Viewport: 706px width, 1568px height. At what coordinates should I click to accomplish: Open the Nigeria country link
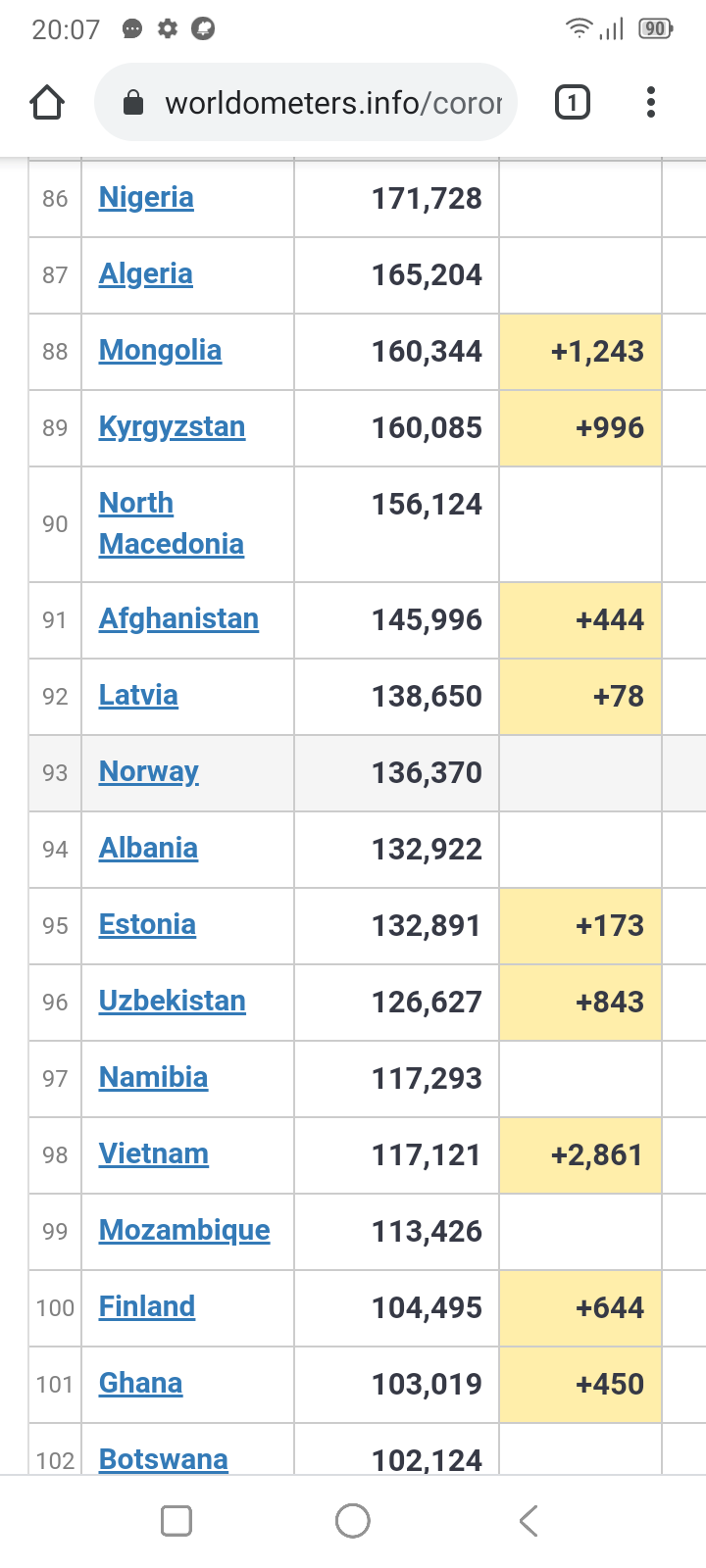click(x=146, y=197)
